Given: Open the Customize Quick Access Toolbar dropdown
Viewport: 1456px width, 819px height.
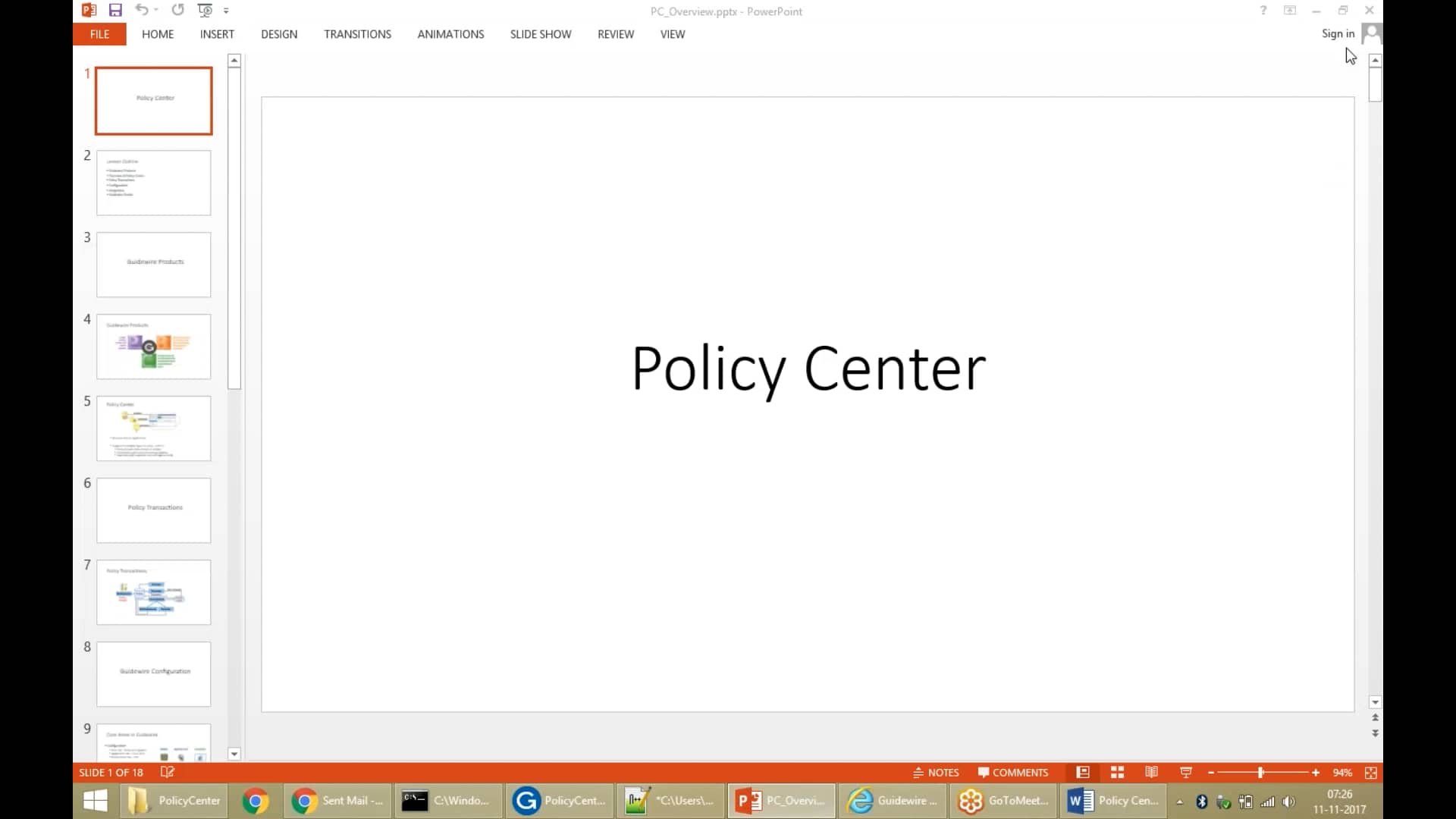Looking at the screenshot, I should click(x=227, y=10).
